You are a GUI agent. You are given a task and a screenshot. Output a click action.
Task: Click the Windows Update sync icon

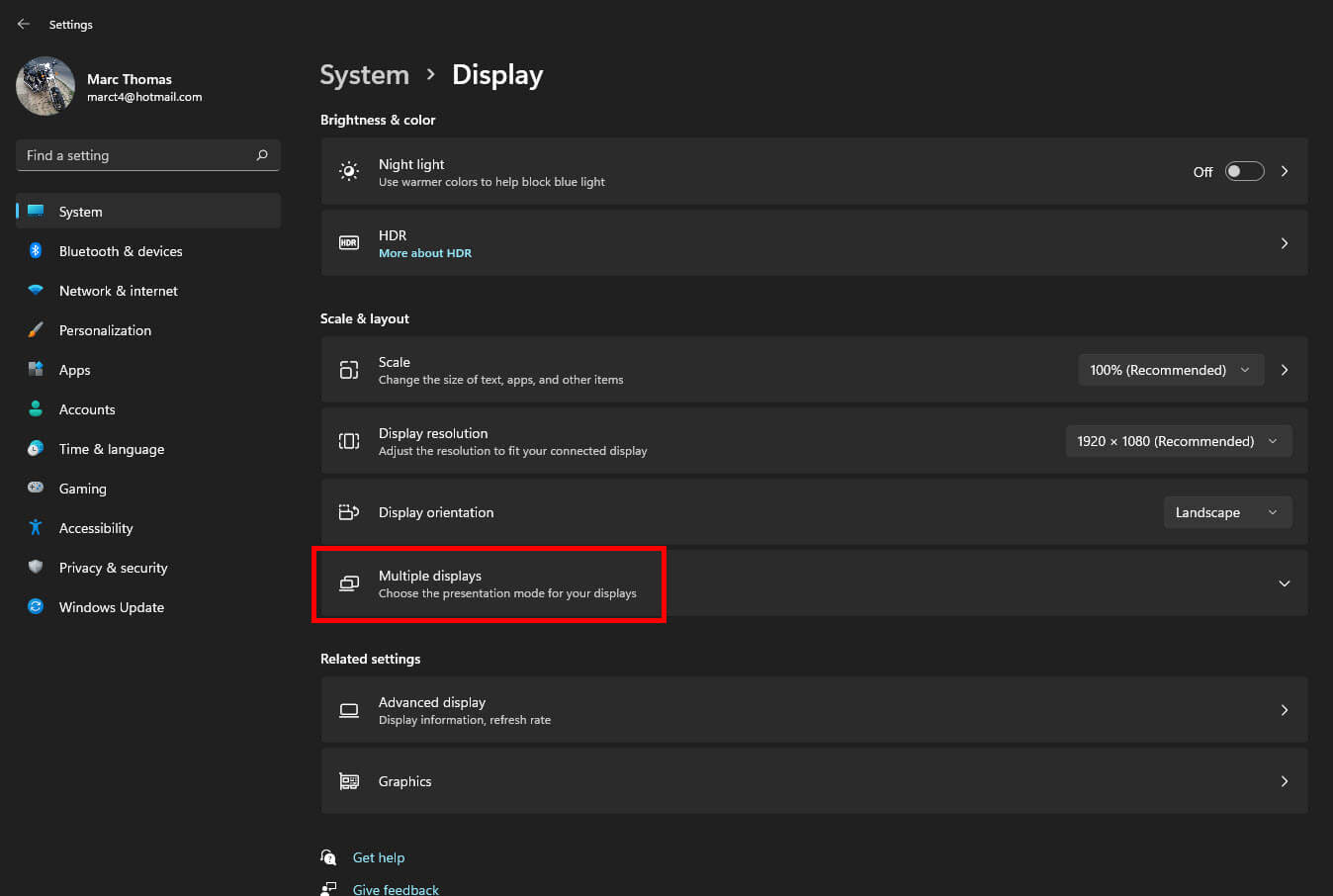(x=36, y=607)
